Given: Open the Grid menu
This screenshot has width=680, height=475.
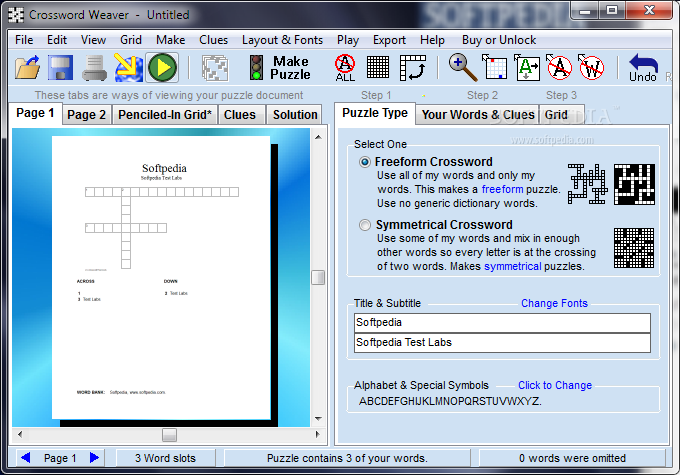Looking at the screenshot, I should [131, 40].
